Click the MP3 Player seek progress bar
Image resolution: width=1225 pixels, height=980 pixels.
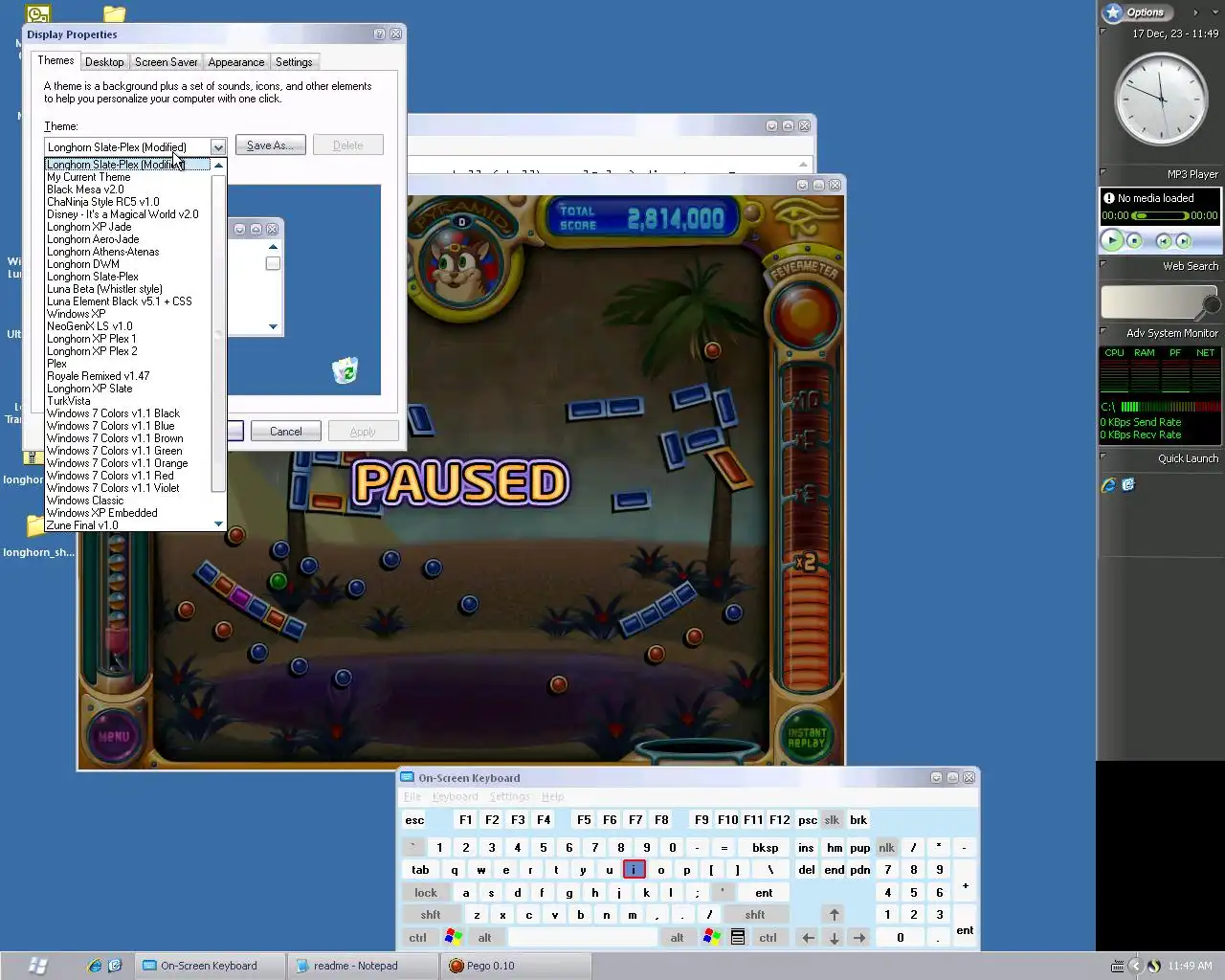[1160, 216]
